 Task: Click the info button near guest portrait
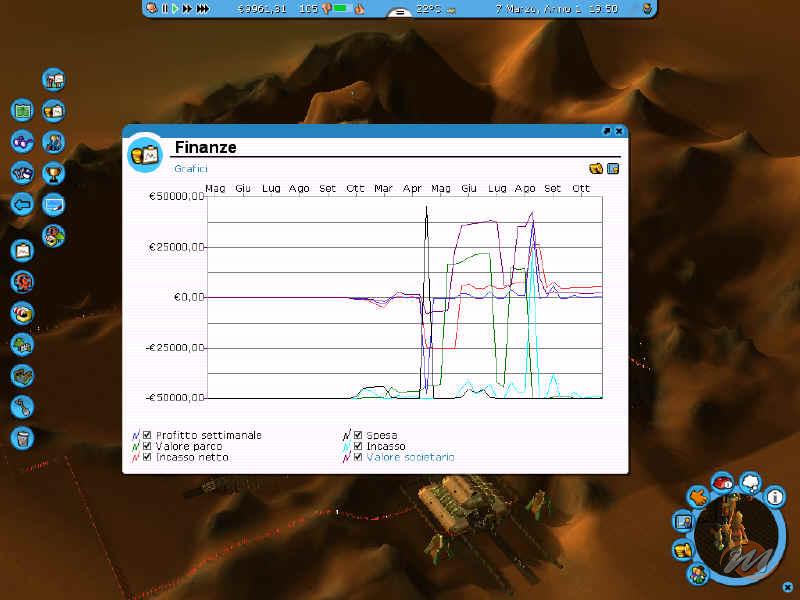click(775, 495)
